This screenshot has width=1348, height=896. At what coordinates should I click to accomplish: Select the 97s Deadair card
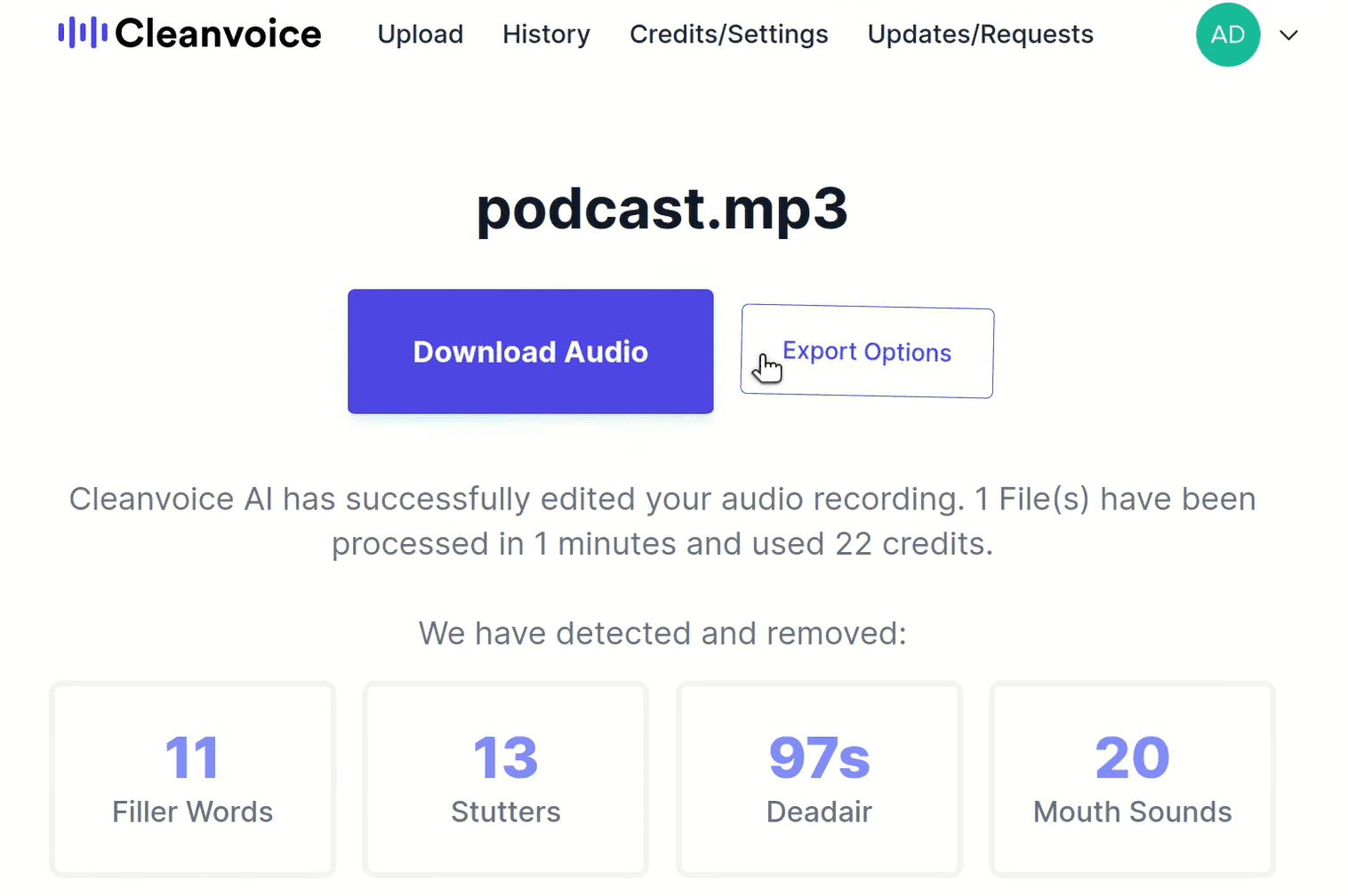pos(819,780)
